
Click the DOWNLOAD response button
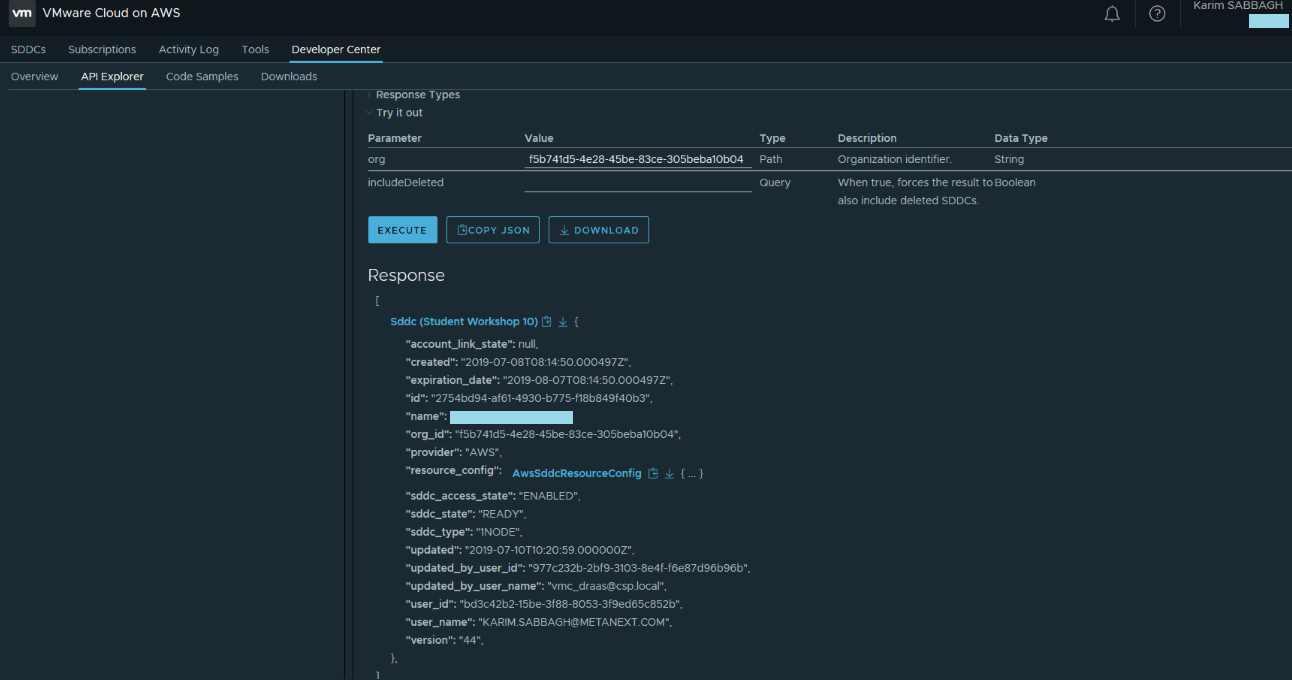pyautogui.click(x=598, y=230)
